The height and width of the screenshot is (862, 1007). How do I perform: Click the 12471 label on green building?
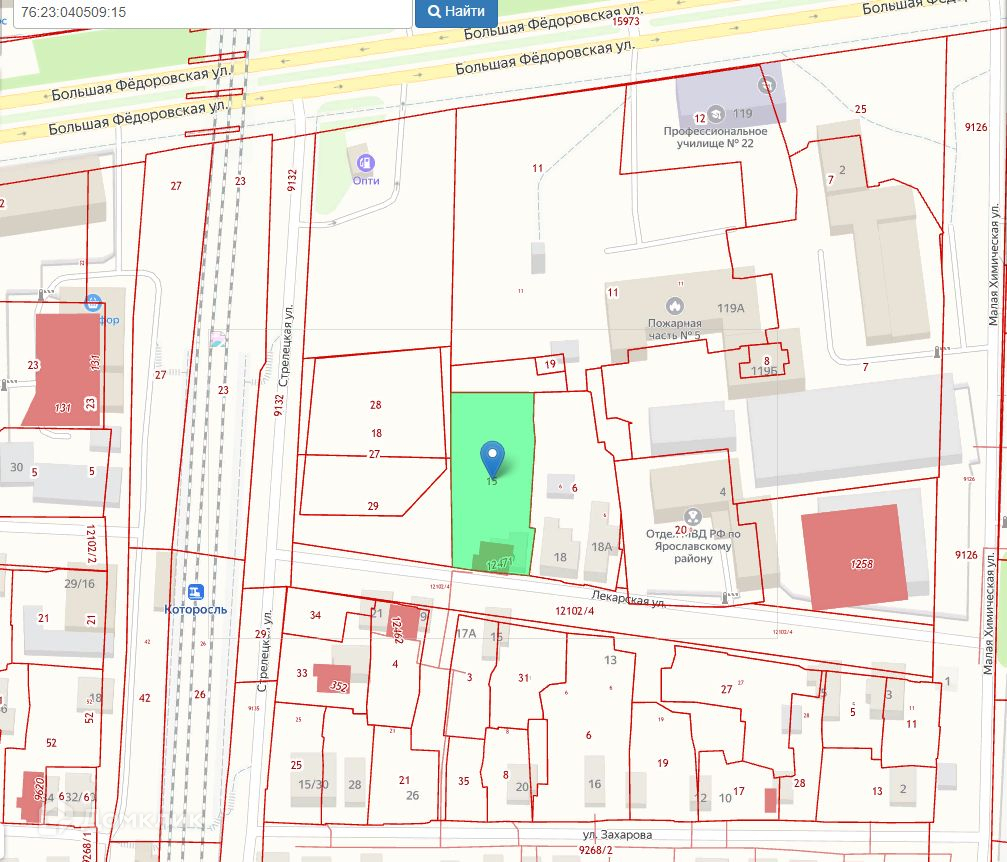(x=500, y=564)
